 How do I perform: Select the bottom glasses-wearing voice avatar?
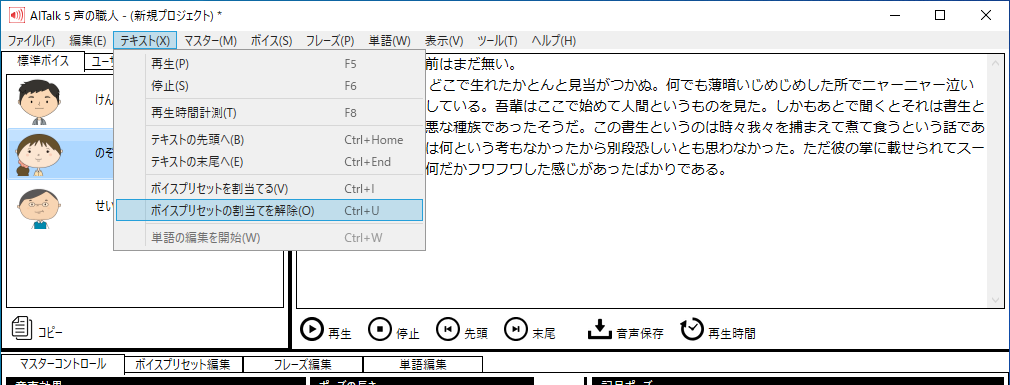pyautogui.click(x=38, y=208)
